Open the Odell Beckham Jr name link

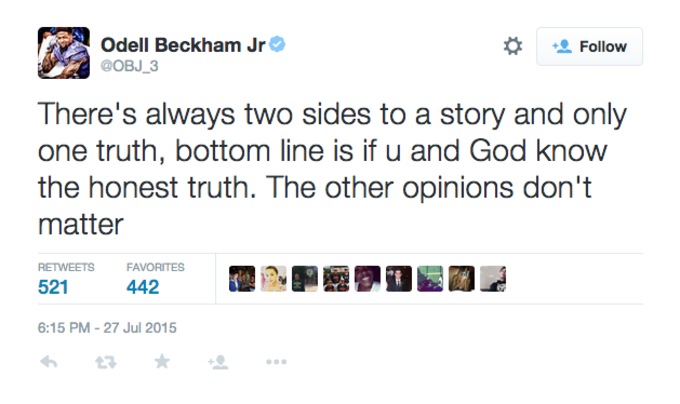coord(183,45)
